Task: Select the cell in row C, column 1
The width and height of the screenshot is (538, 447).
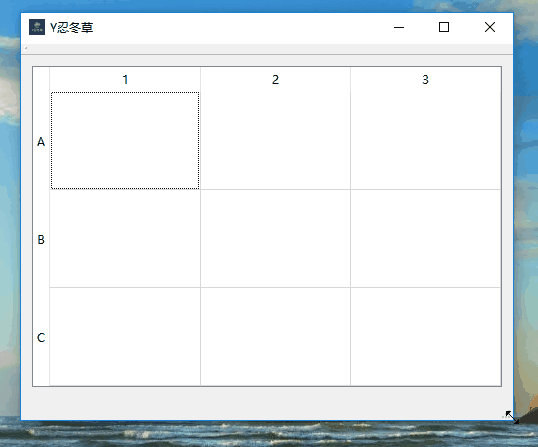Action: [125, 337]
